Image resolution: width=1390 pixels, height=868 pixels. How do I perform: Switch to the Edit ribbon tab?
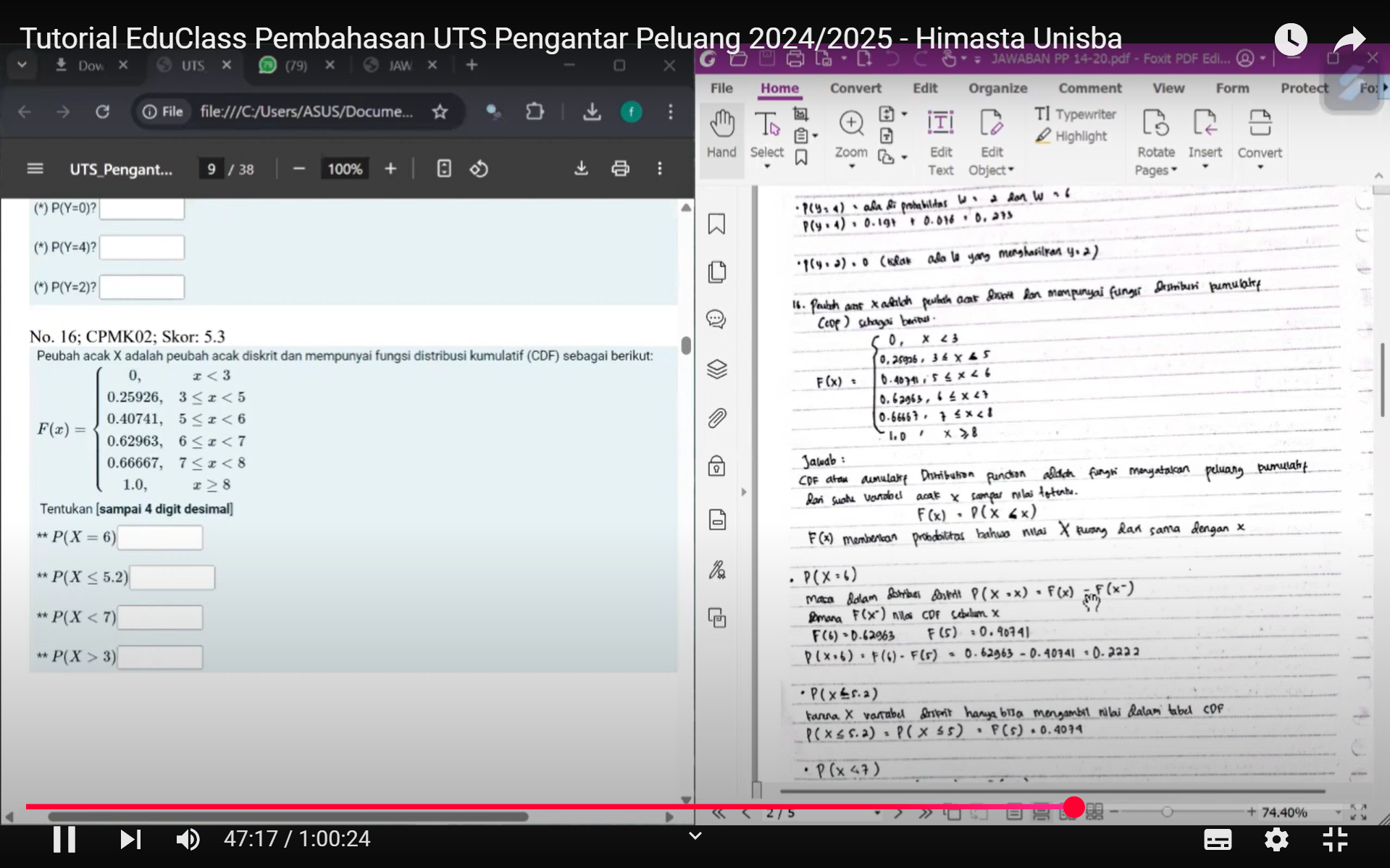(x=925, y=88)
